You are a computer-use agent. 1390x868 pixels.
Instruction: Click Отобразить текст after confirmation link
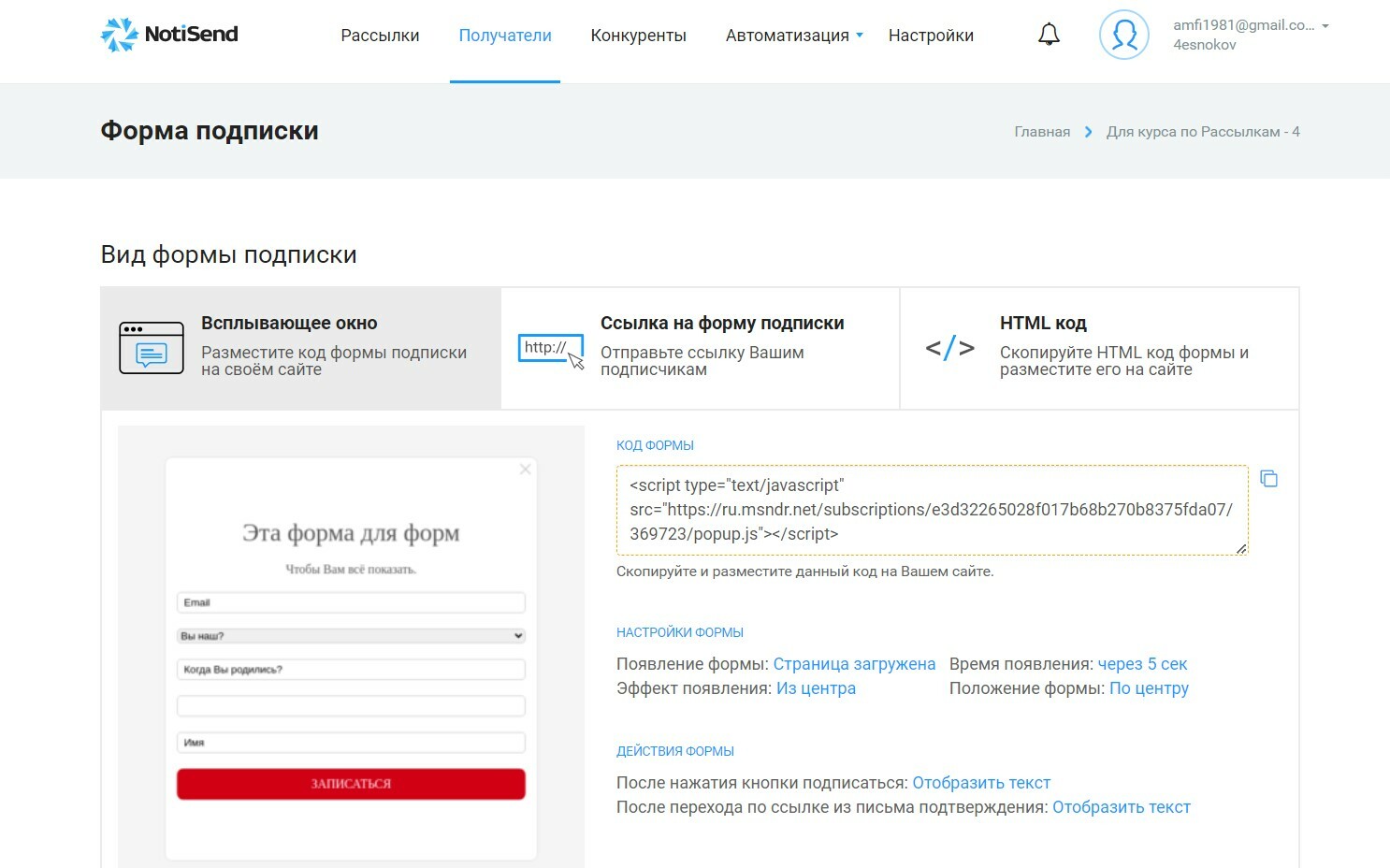pyautogui.click(x=1122, y=807)
